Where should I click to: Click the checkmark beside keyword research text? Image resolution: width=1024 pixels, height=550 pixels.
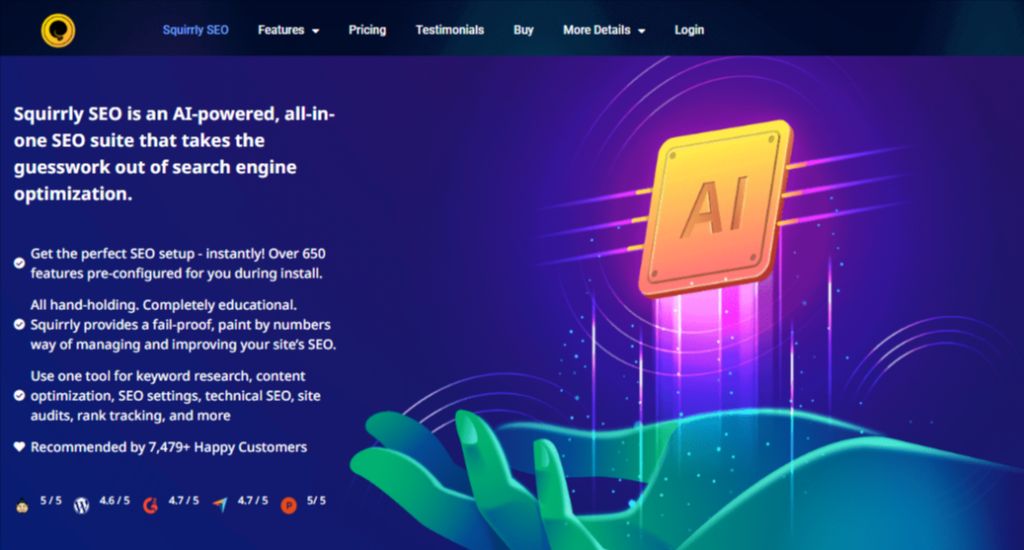(x=19, y=395)
